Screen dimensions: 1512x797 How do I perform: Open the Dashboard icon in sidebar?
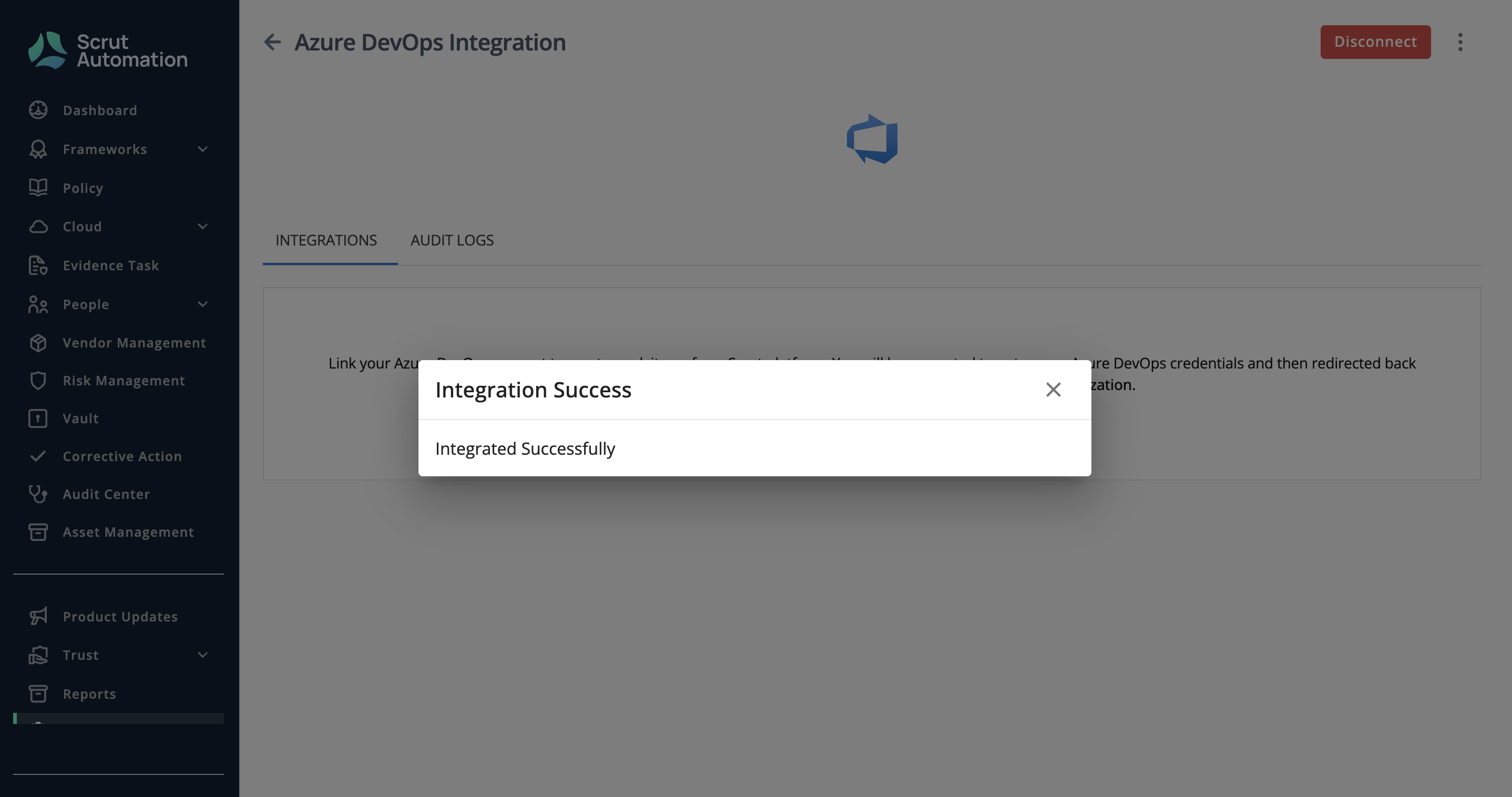pos(38,110)
